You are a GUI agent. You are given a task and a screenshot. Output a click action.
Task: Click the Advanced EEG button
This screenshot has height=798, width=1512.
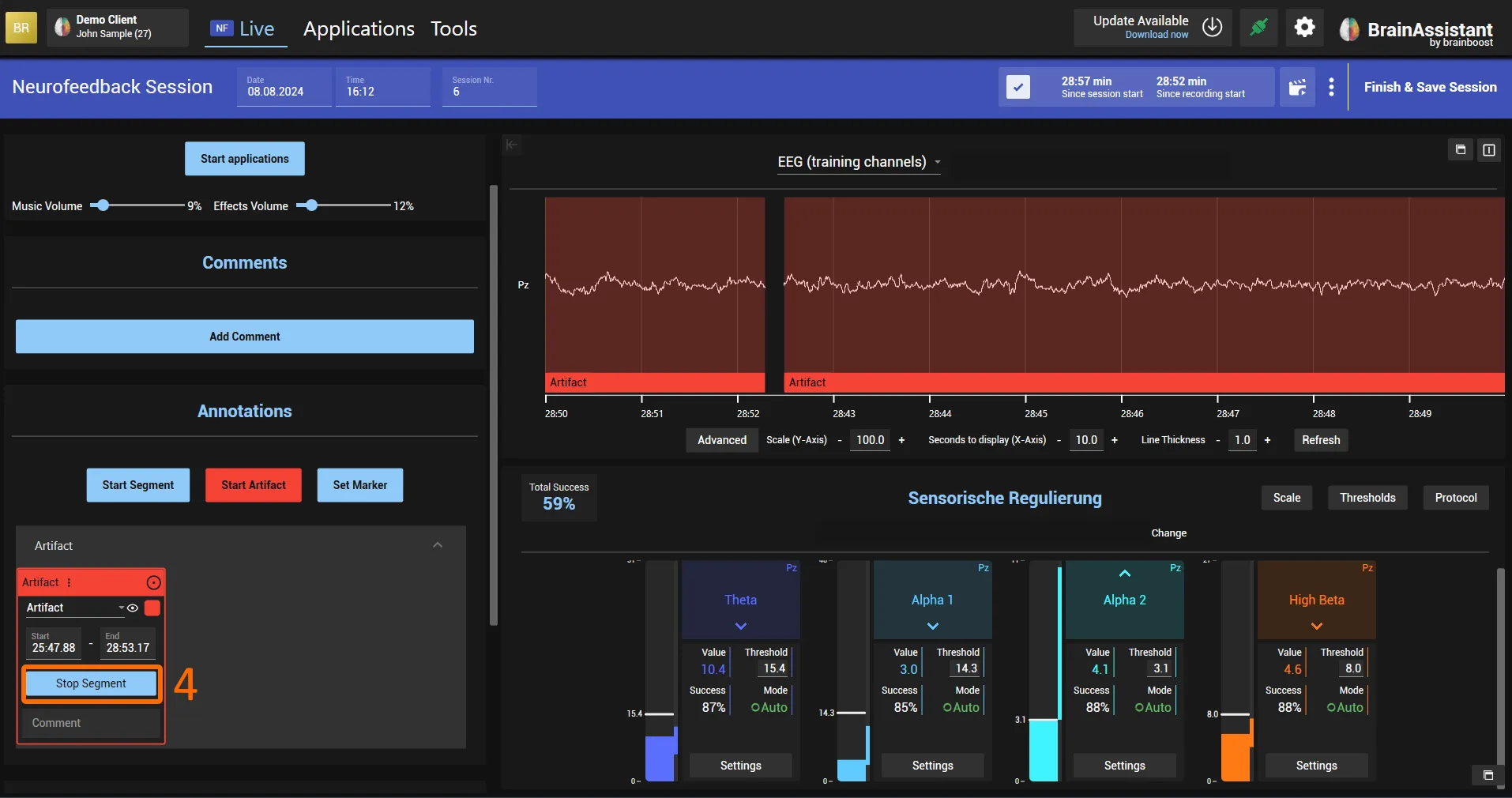click(x=722, y=440)
